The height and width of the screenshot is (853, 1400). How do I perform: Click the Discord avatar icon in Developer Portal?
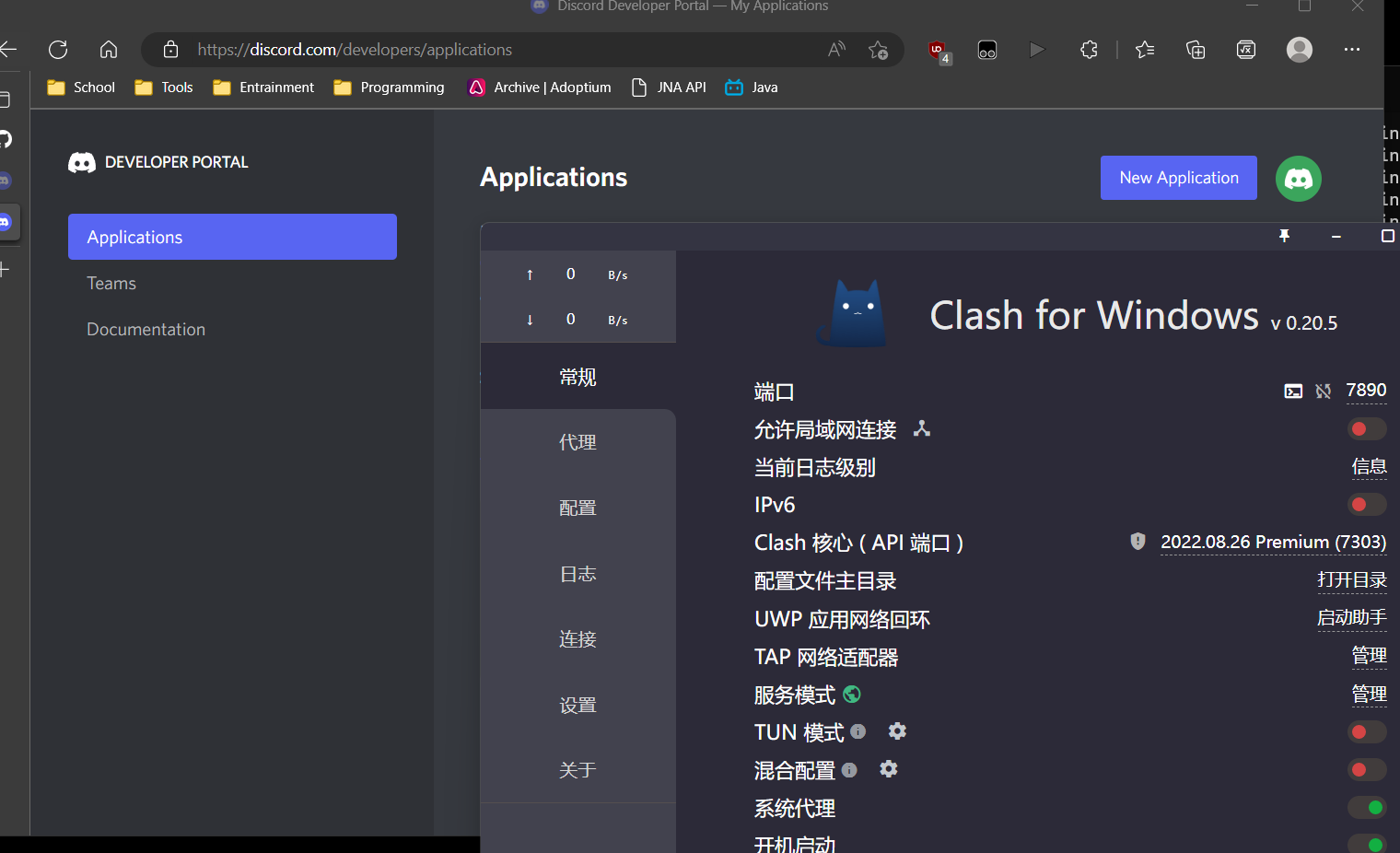click(x=1299, y=179)
